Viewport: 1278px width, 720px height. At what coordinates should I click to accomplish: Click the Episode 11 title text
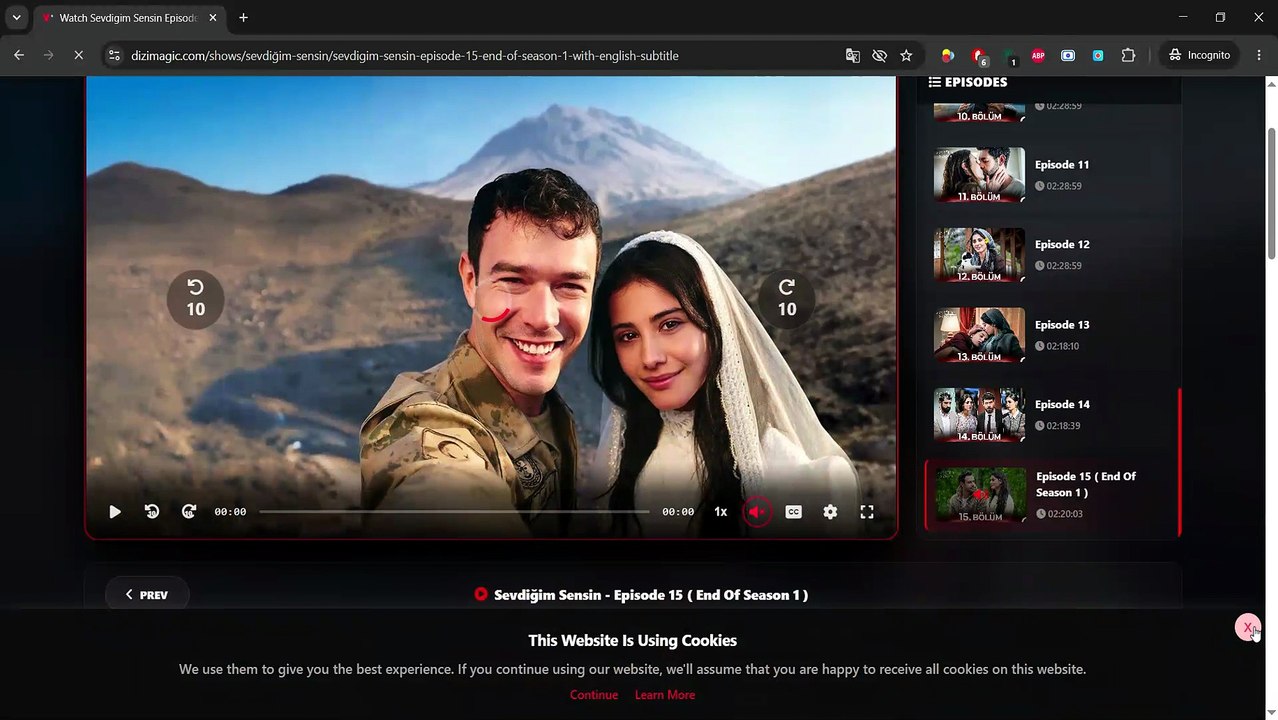click(1062, 165)
